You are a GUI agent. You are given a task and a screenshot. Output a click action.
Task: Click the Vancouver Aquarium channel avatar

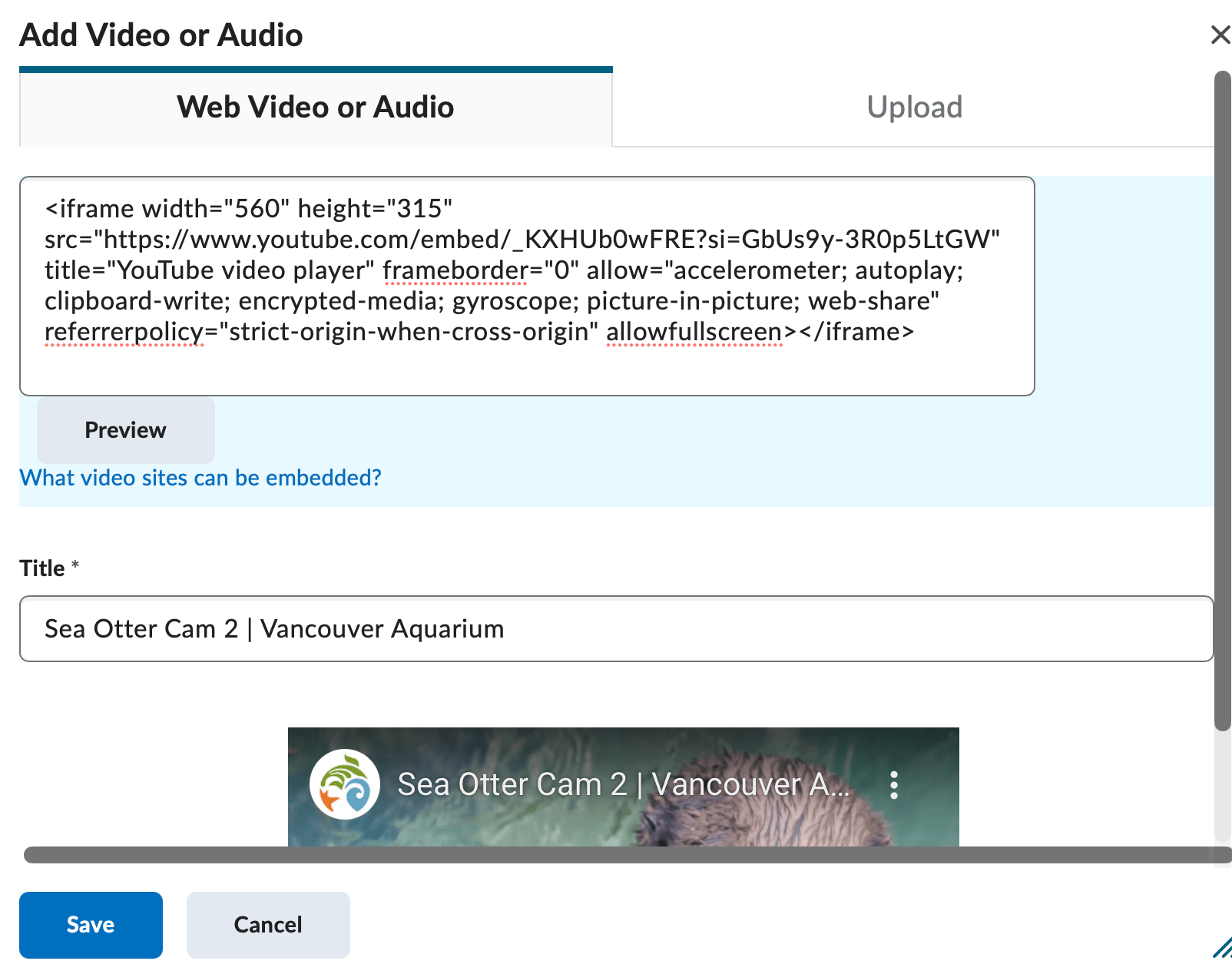point(344,785)
